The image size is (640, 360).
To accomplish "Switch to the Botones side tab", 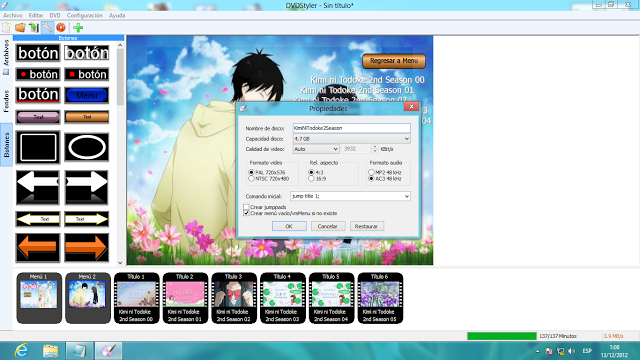I will point(6,145).
